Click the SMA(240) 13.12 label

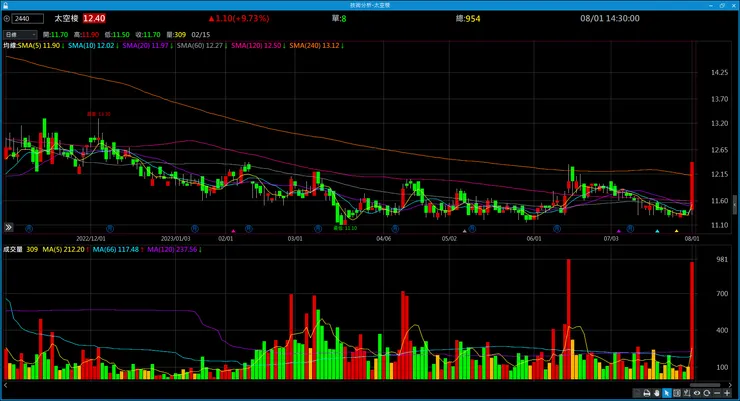314,46
